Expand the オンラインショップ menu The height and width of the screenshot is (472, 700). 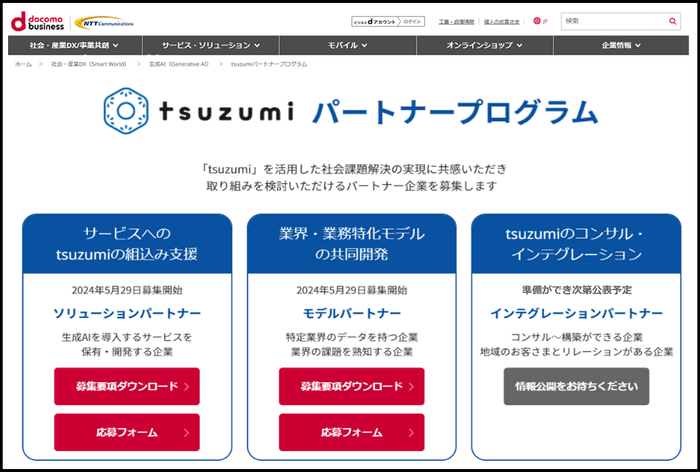pos(485,45)
